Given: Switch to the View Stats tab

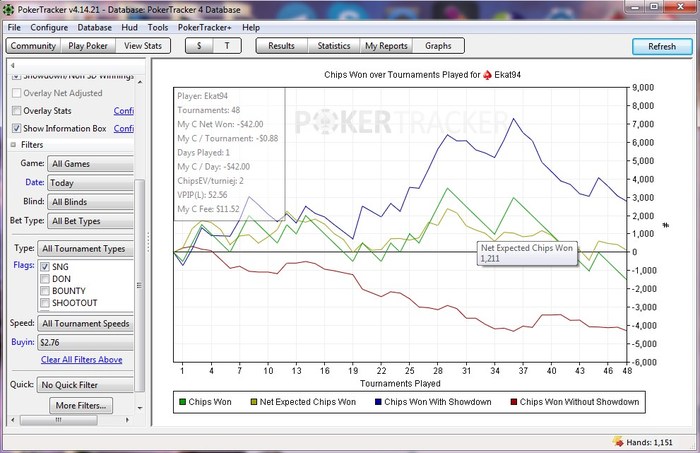Looking at the screenshot, I should (143, 46).
